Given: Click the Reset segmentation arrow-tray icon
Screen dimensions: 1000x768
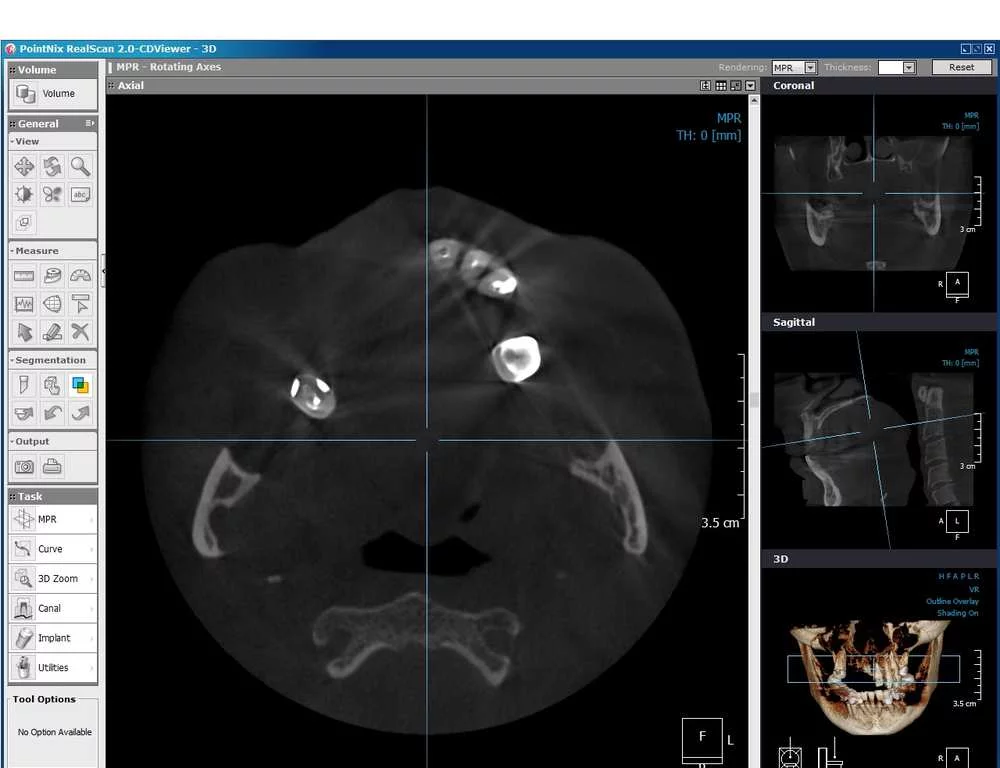Looking at the screenshot, I should pos(24,413).
